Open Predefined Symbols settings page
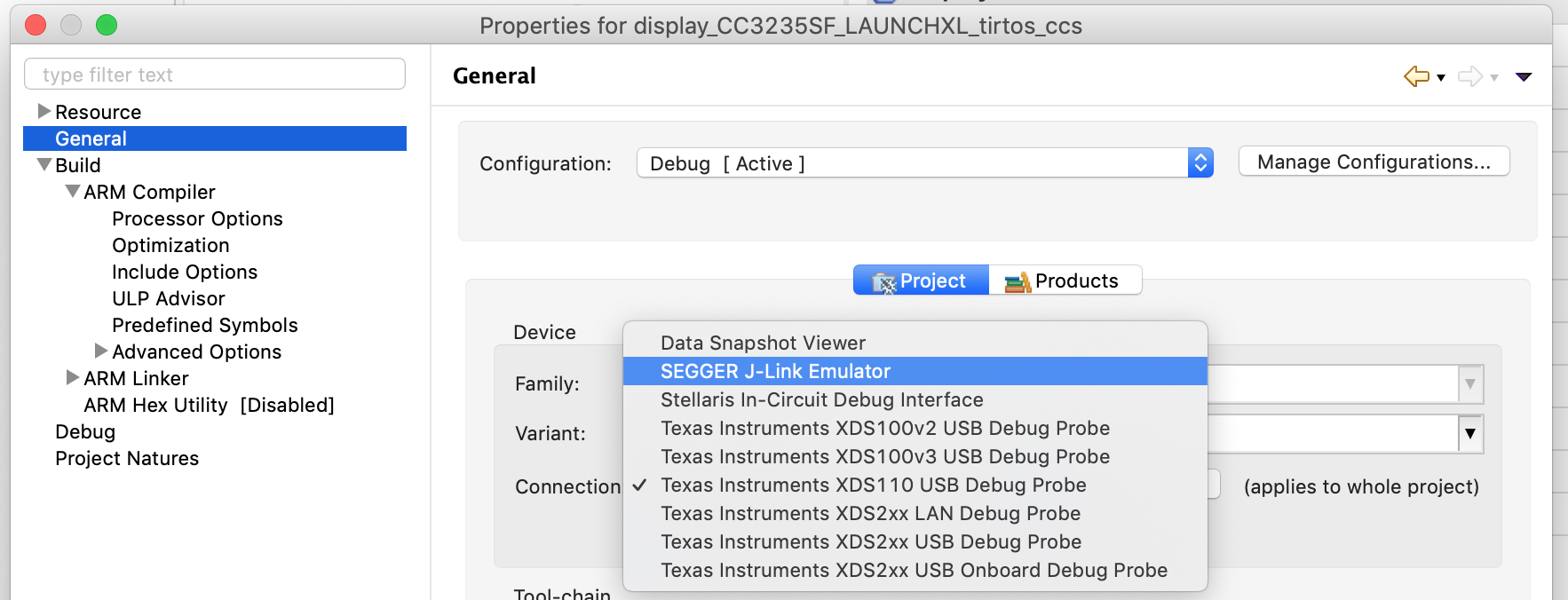 pos(205,325)
